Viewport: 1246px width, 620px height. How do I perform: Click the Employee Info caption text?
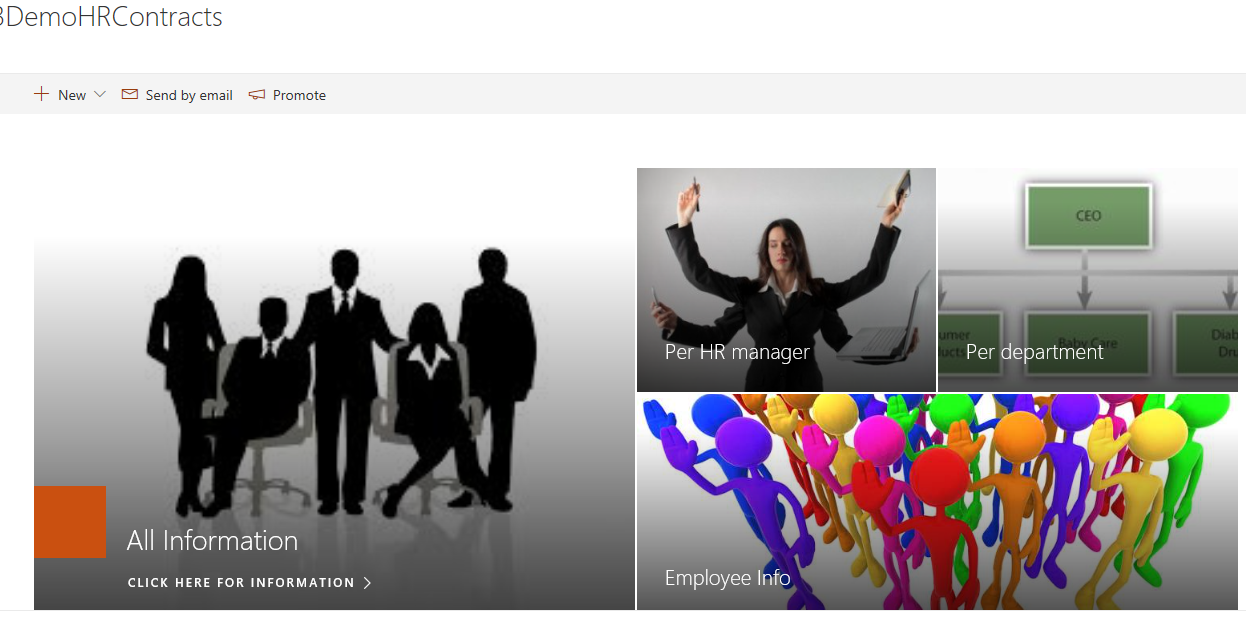click(x=727, y=577)
